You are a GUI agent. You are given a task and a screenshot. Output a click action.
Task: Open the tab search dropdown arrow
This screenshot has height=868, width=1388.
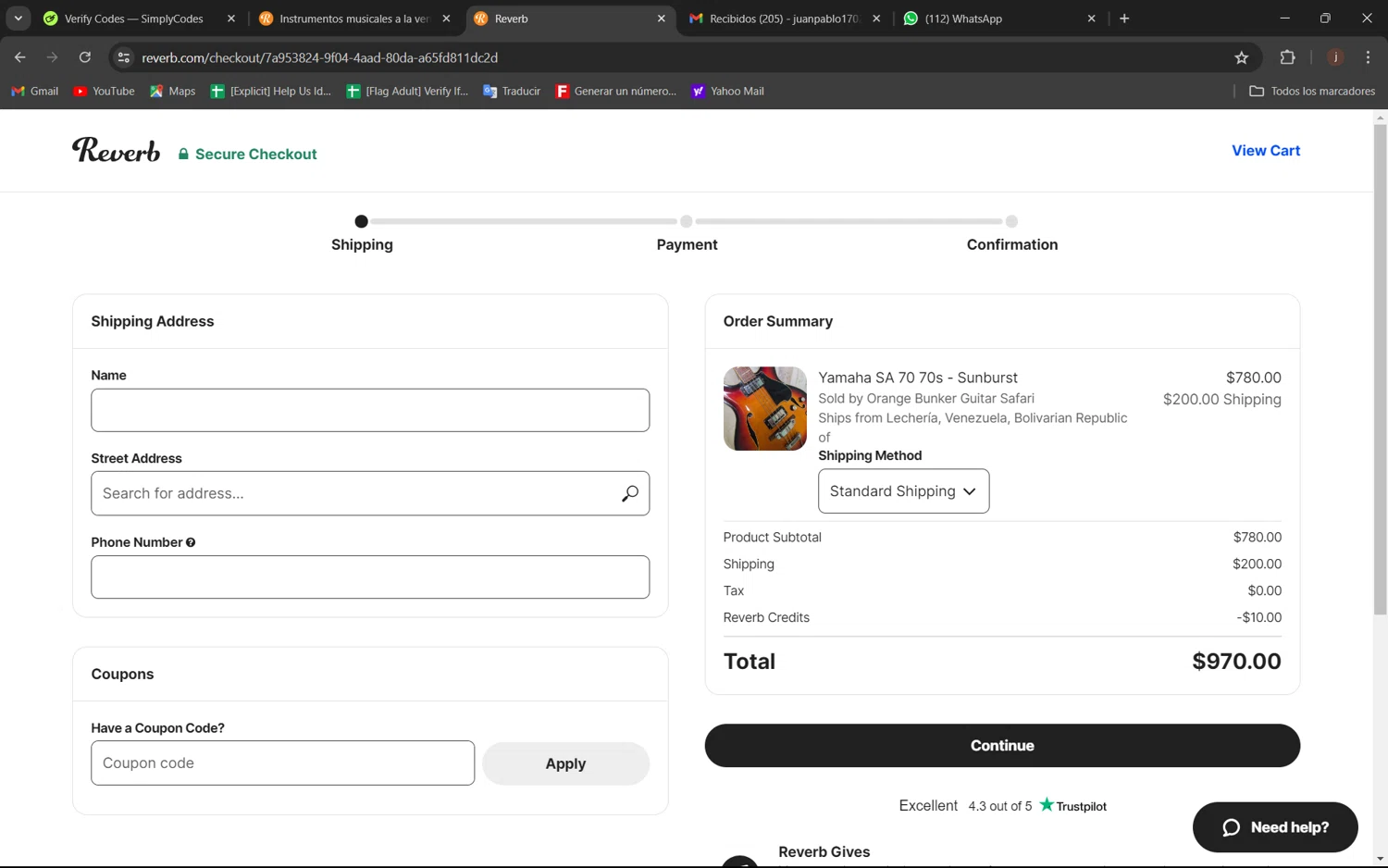[18, 19]
